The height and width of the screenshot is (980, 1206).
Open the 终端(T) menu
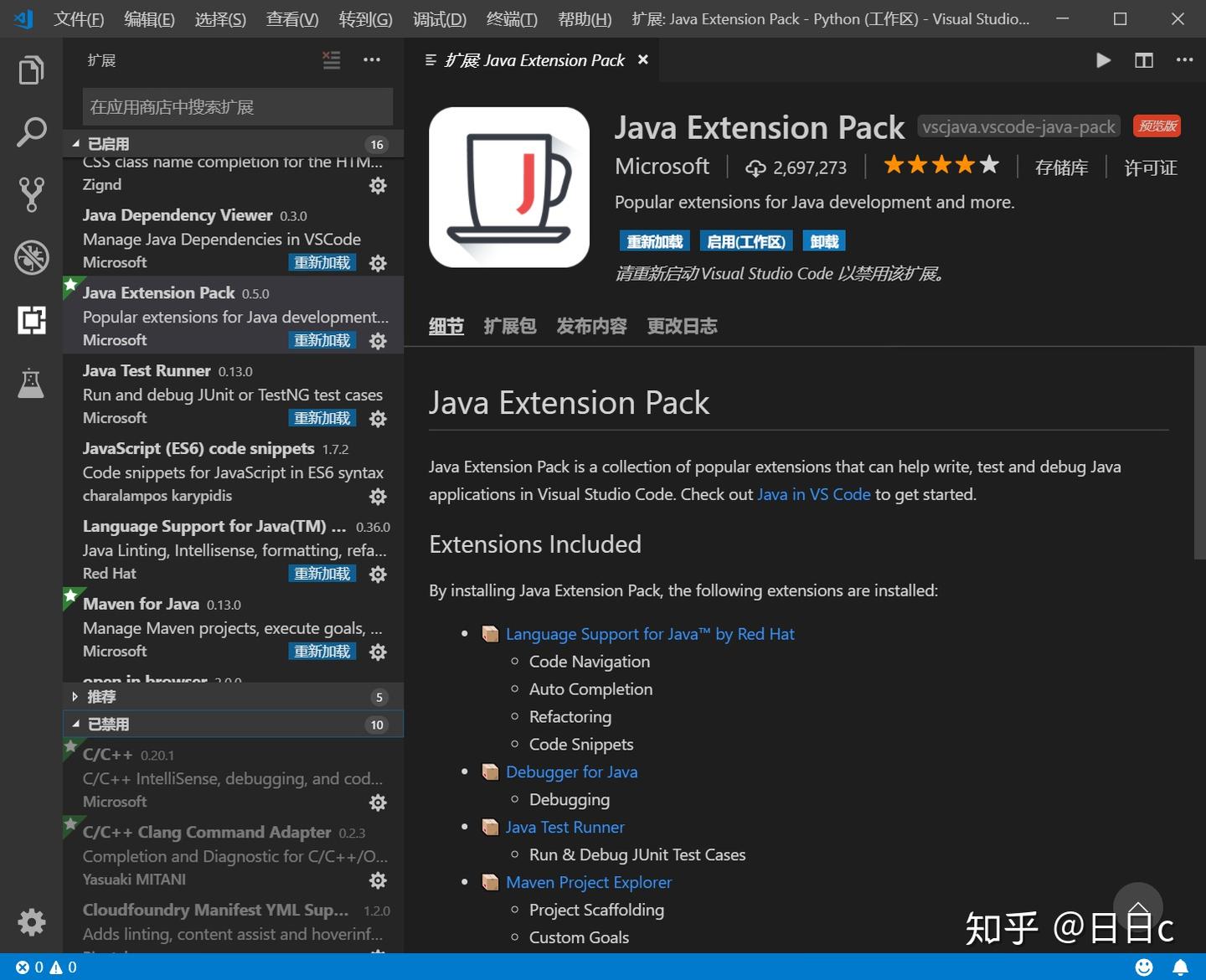pos(512,18)
